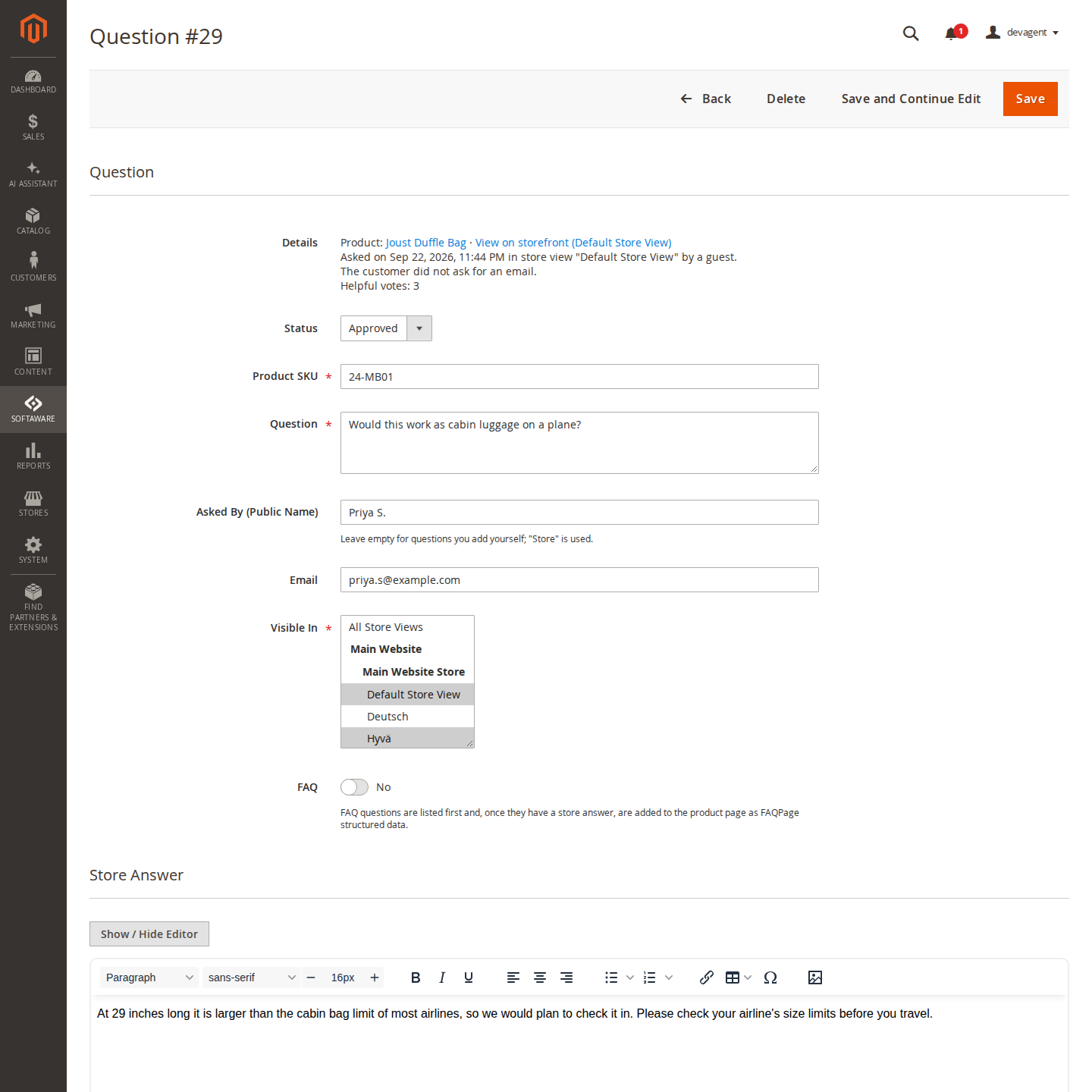This screenshot has height=1092, width=1092.
Task: Open the Marketing menu
Action: click(x=33, y=315)
